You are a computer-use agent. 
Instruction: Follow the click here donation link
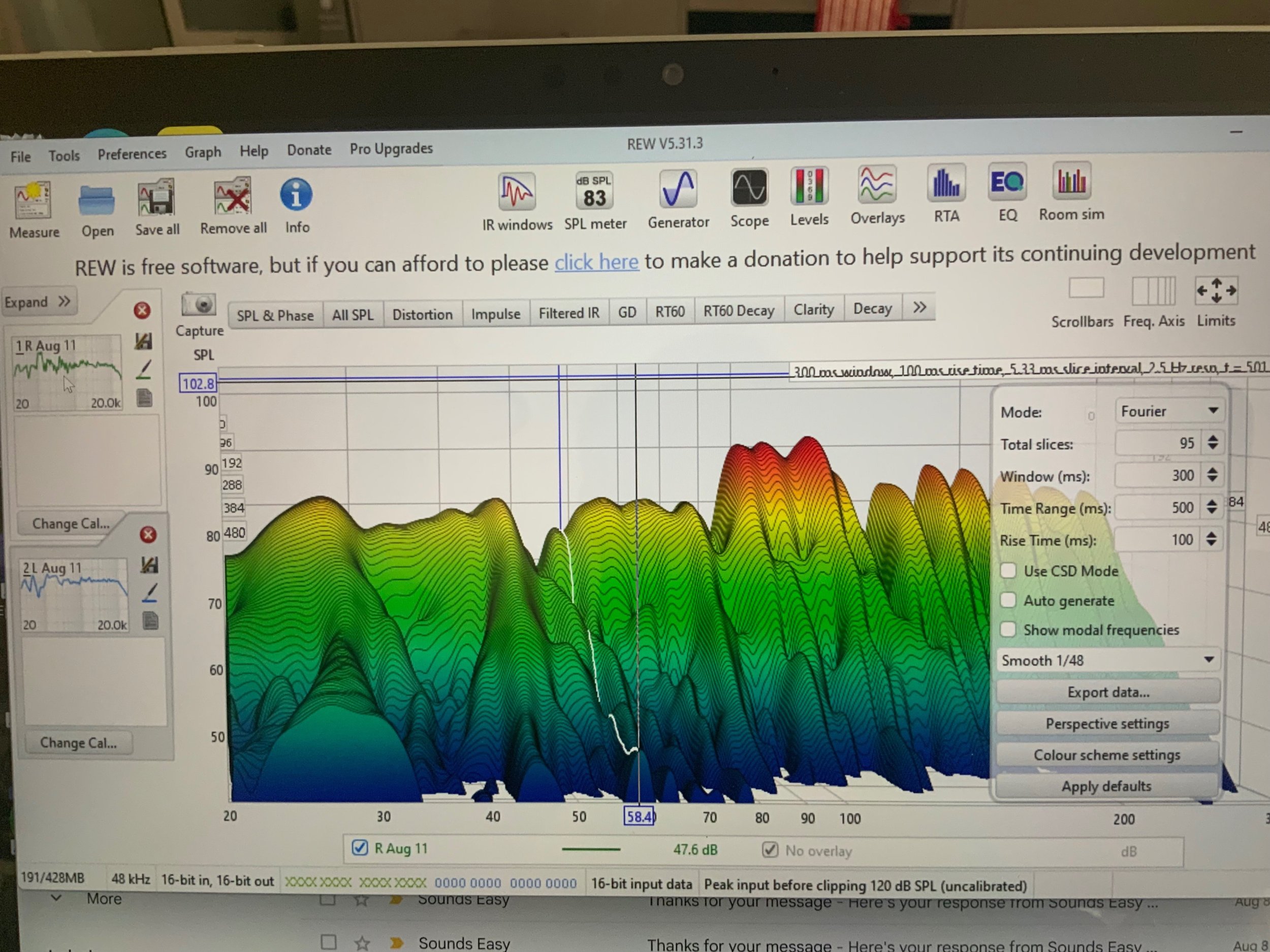(x=596, y=262)
